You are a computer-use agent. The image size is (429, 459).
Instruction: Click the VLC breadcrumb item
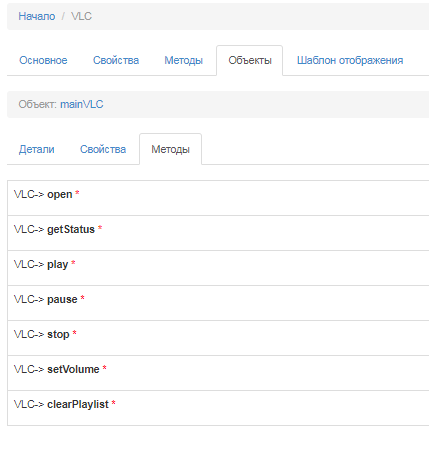click(81, 16)
